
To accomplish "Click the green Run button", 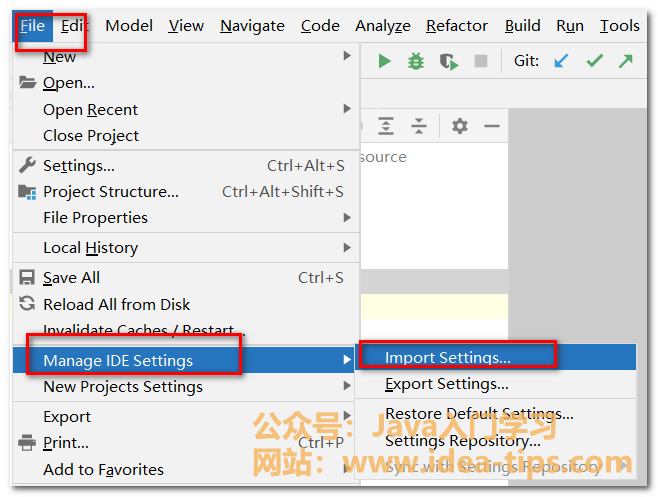I will coord(384,61).
